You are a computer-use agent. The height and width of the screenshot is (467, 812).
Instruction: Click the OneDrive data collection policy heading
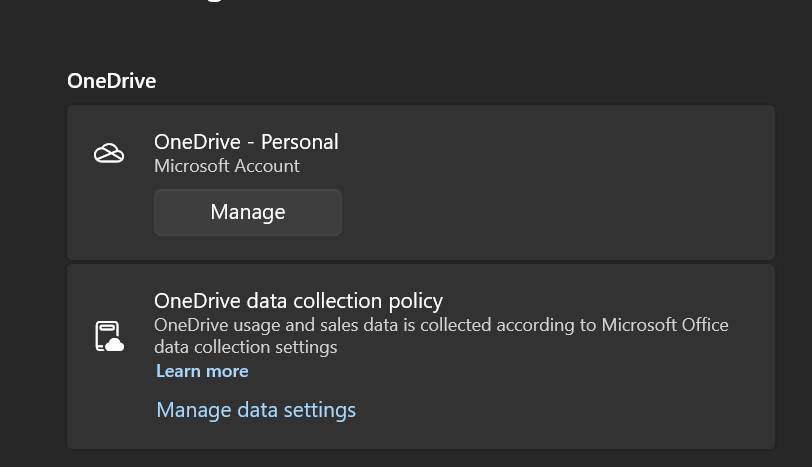click(x=298, y=301)
